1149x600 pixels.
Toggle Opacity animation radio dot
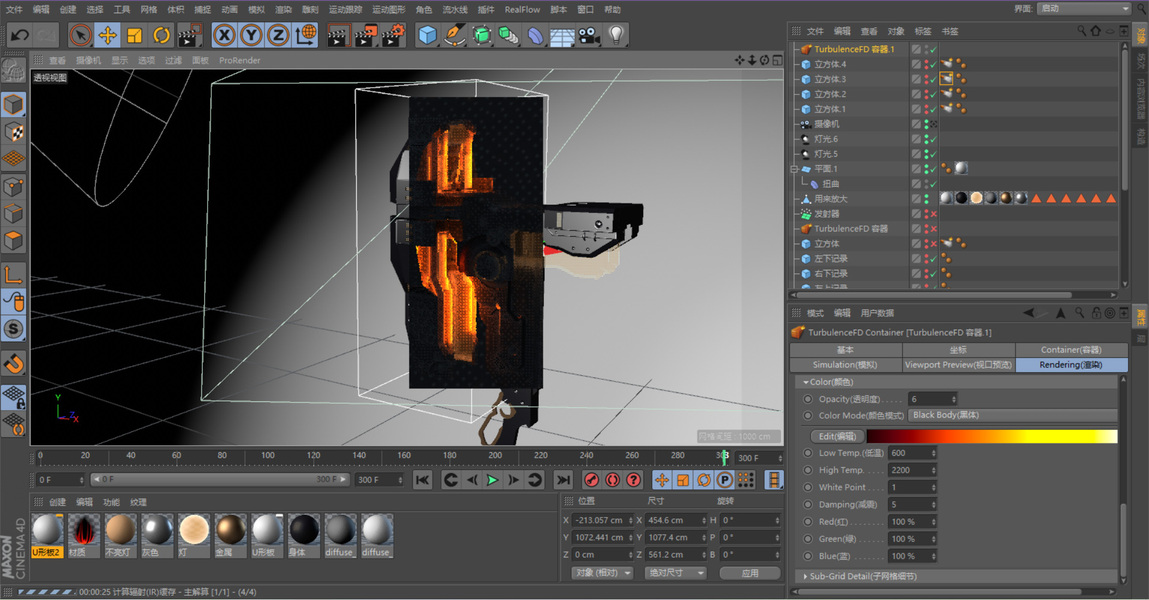pyautogui.click(x=808, y=399)
